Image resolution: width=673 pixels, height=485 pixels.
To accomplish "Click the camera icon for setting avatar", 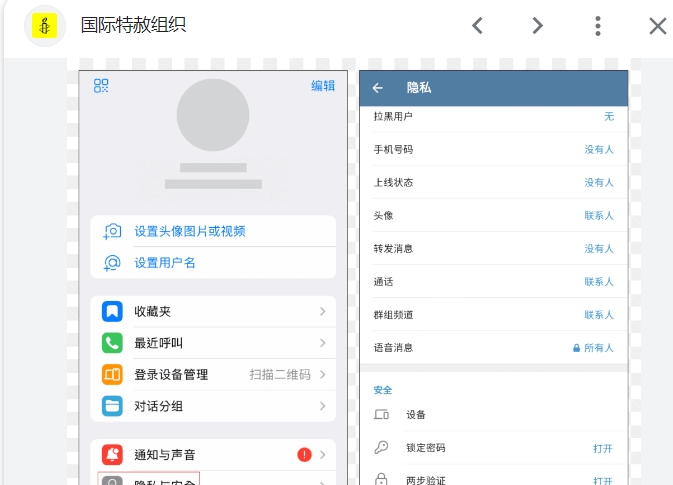I will [x=112, y=231].
